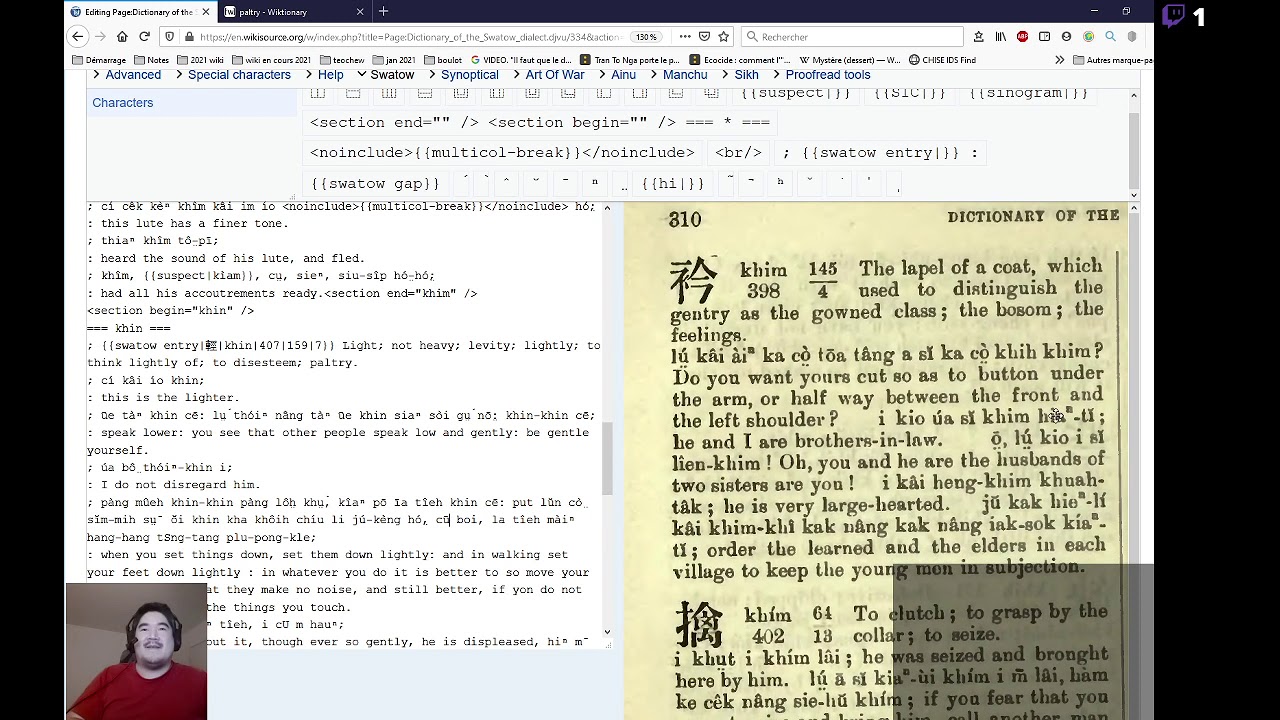Collapse the Swatow toolbar section

385,75
